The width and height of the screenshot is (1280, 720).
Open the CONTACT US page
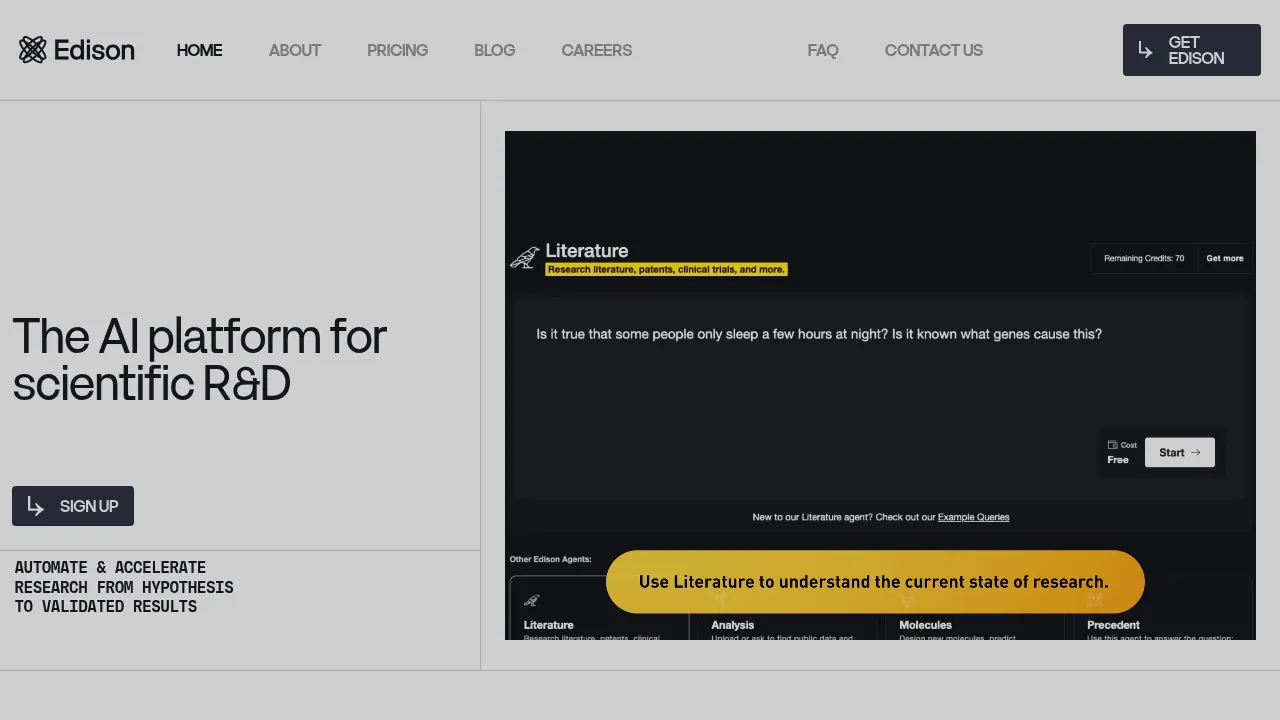point(933,50)
